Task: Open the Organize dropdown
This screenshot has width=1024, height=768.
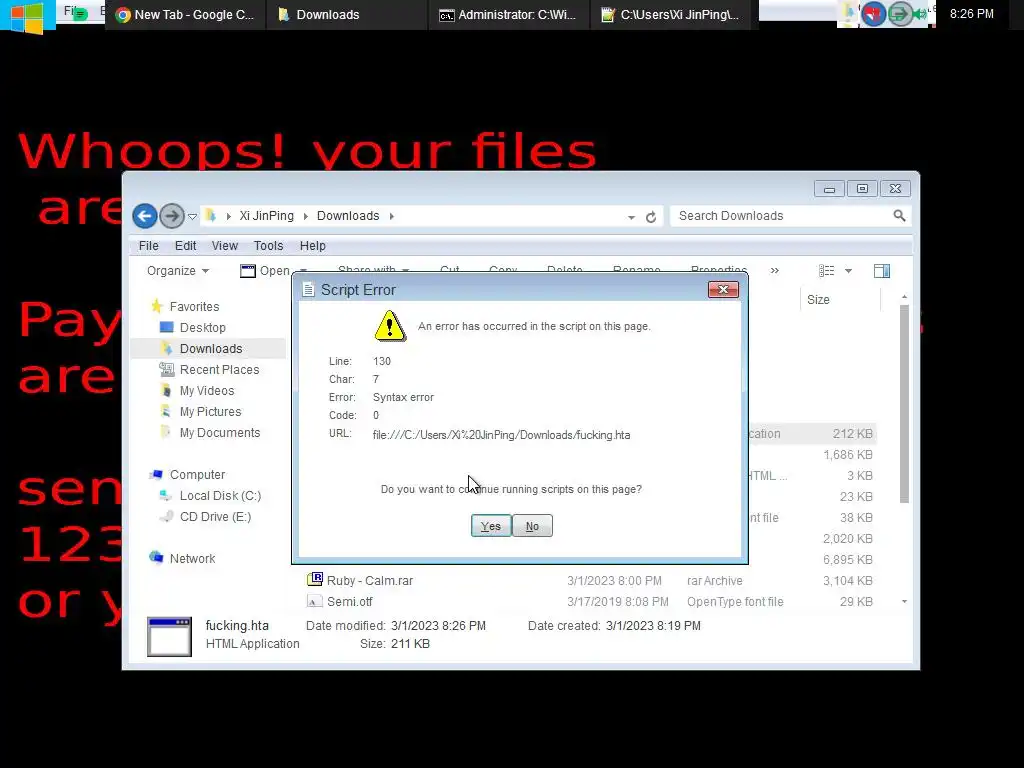Action: point(178,270)
